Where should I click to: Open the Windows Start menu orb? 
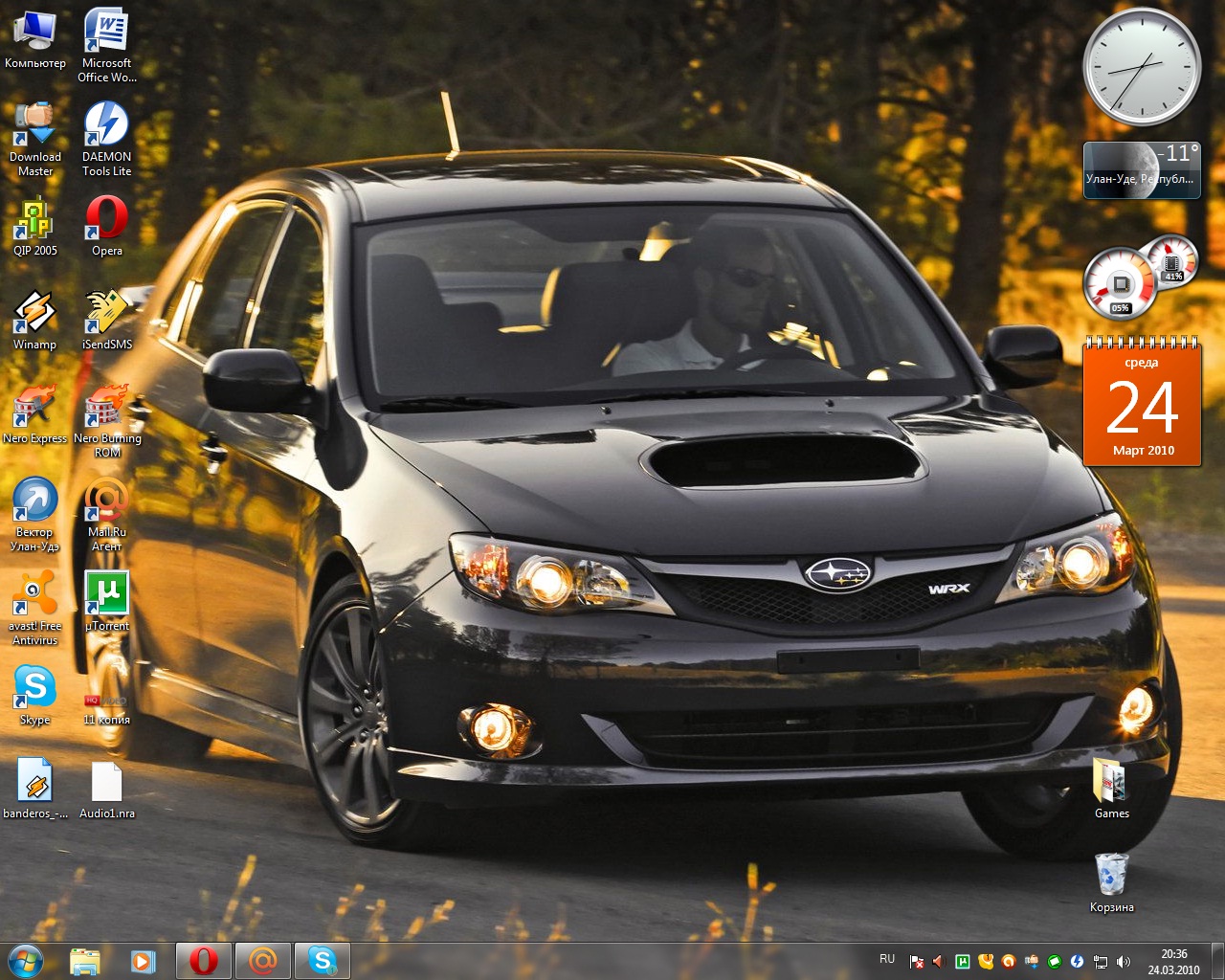[x=25, y=960]
